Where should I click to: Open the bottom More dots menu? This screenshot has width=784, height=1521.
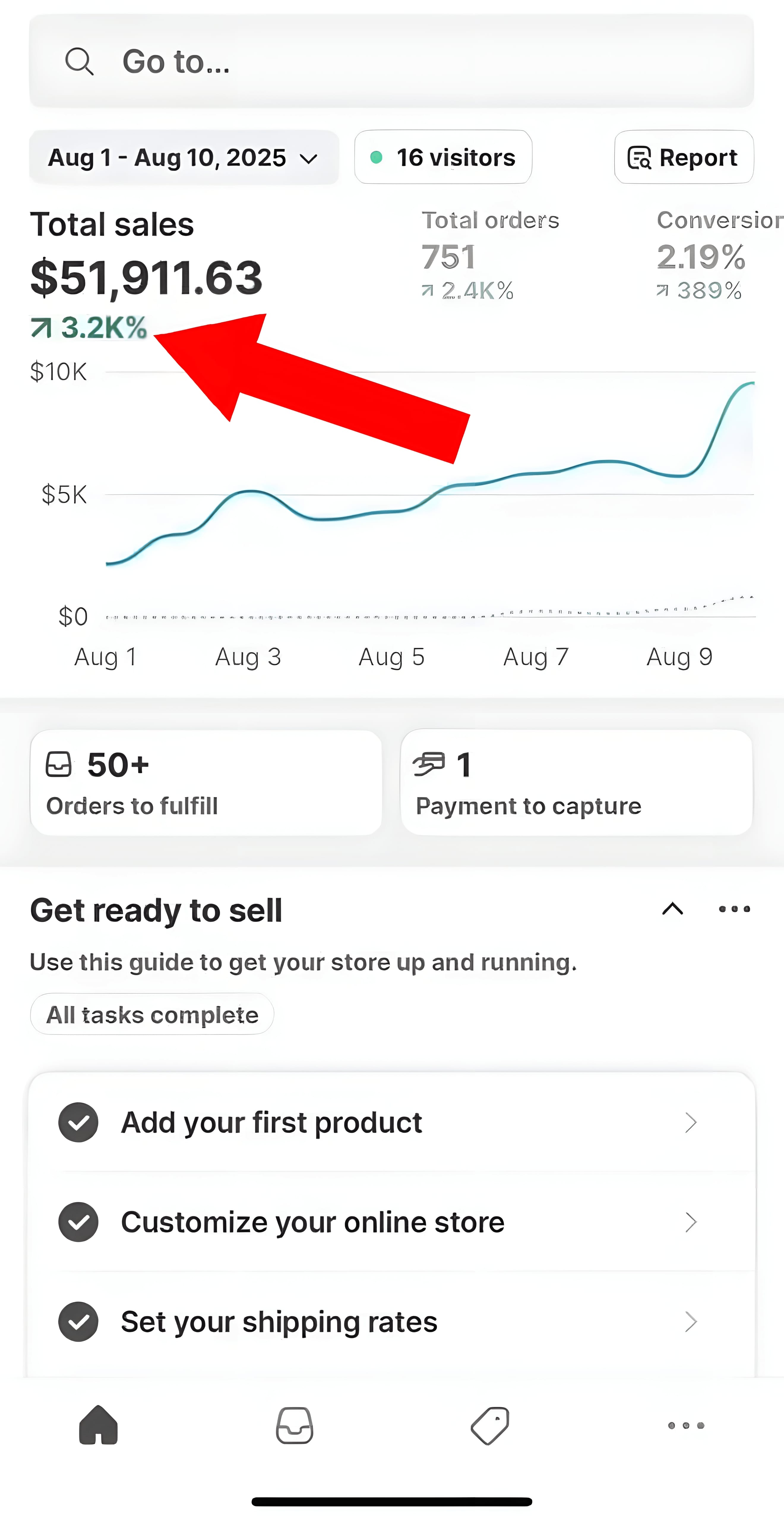[685, 1425]
